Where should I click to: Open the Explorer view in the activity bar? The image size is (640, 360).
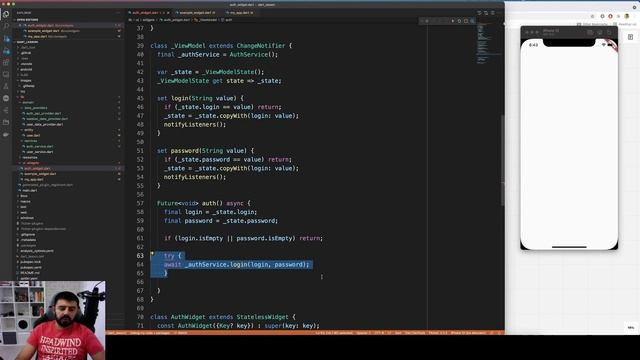pyautogui.click(x=6, y=14)
